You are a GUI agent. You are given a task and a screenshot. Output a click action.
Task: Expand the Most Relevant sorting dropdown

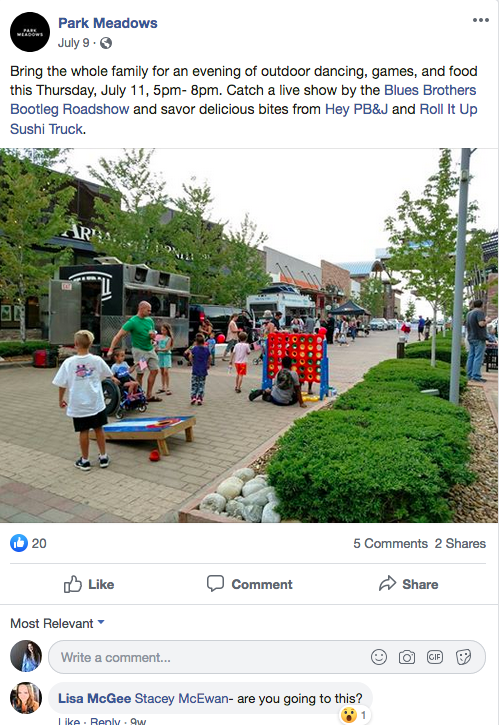[x=57, y=623]
